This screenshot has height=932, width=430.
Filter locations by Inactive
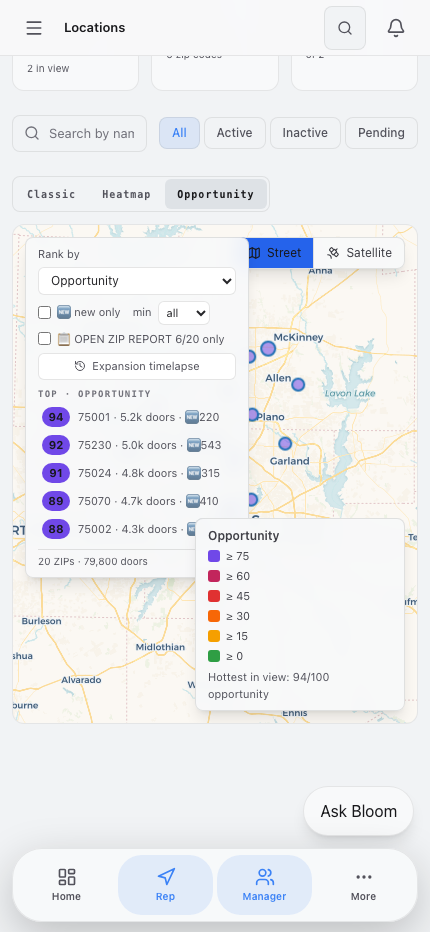305,133
